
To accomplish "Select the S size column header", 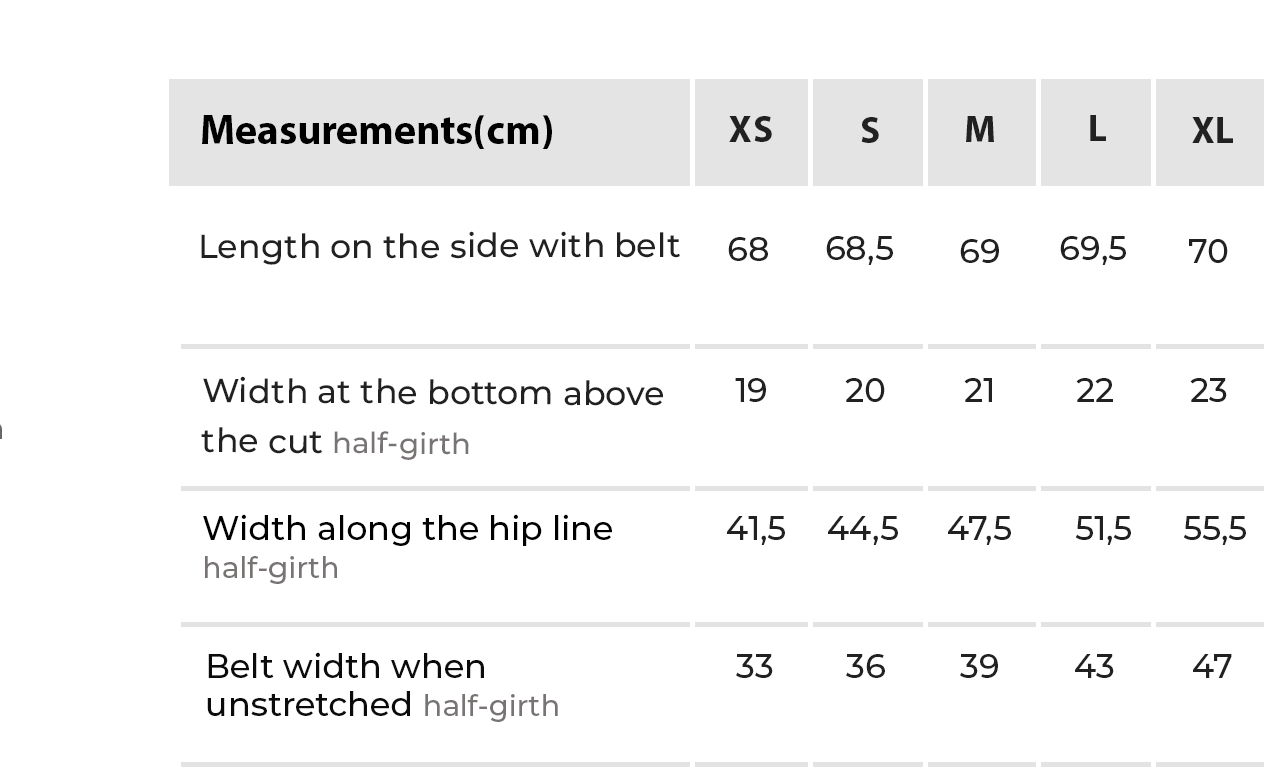I will 869,131.
